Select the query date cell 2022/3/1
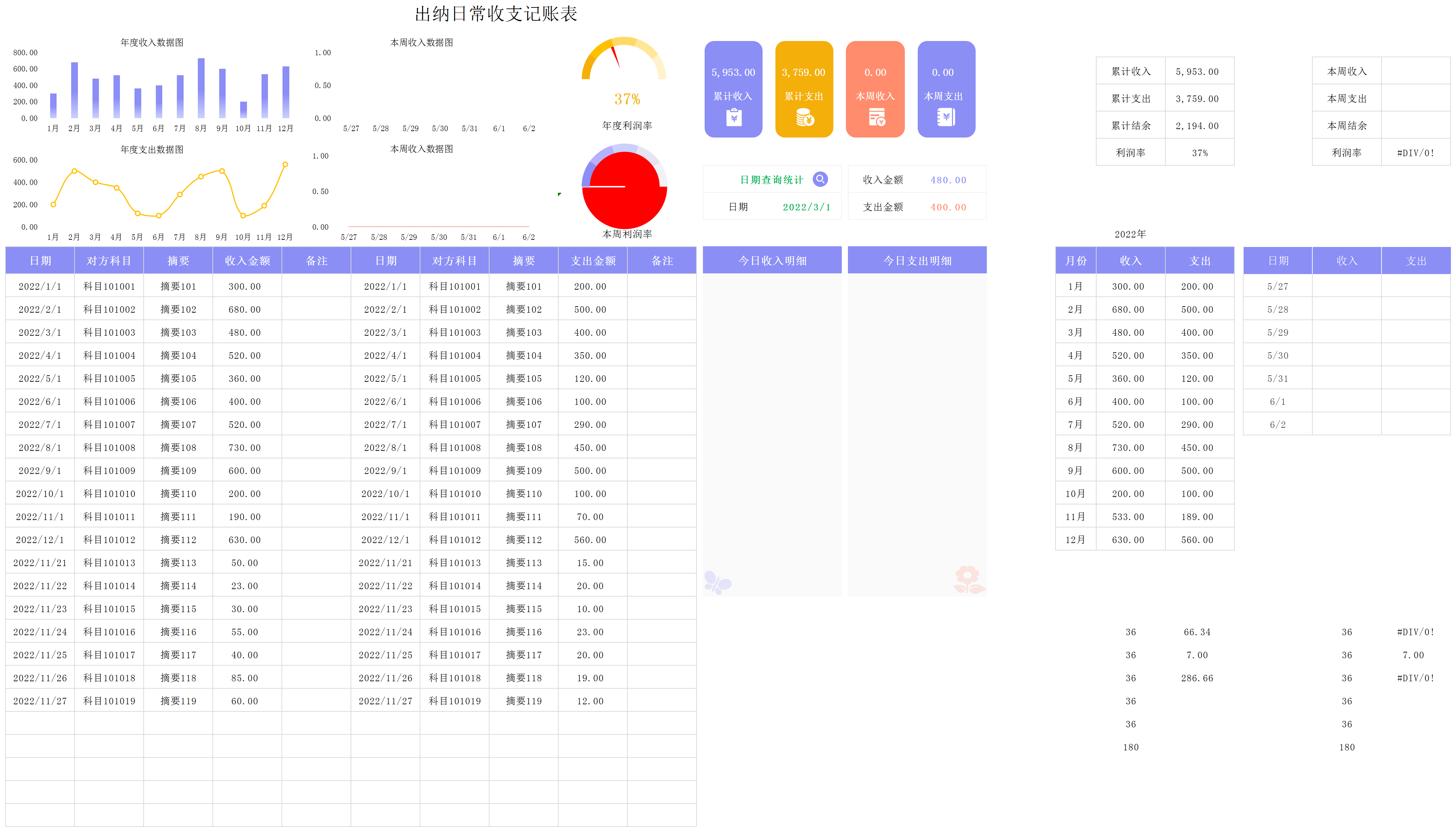The width and height of the screenshot is (1456, 832). point(806,207)
